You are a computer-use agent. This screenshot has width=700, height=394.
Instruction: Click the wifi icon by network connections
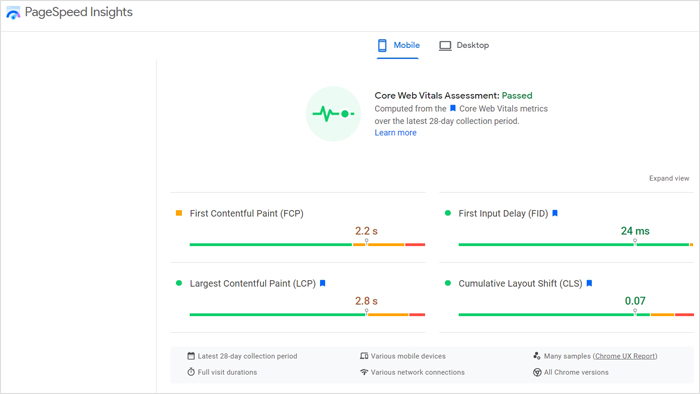click(x=364, y=372)
